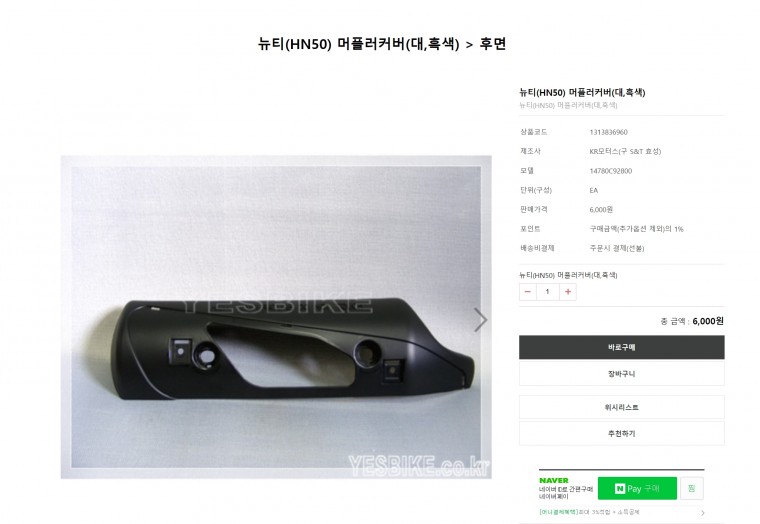Click the product code 1313836960
Viewport: 760px width, 524px height.
click(x=608, y=132)
